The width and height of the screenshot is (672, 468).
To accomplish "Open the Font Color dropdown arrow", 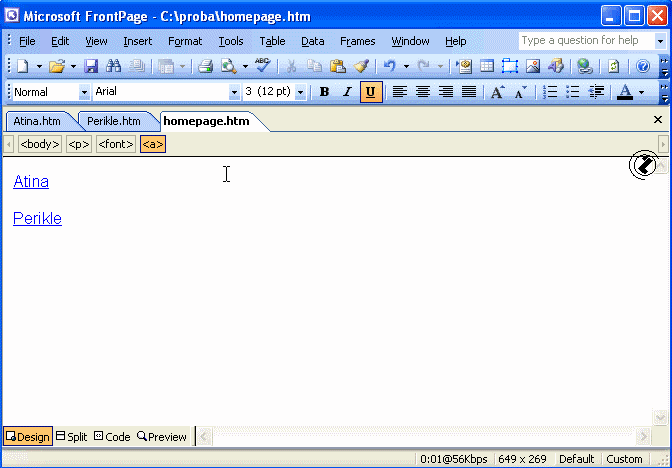I will pos(642,92).
